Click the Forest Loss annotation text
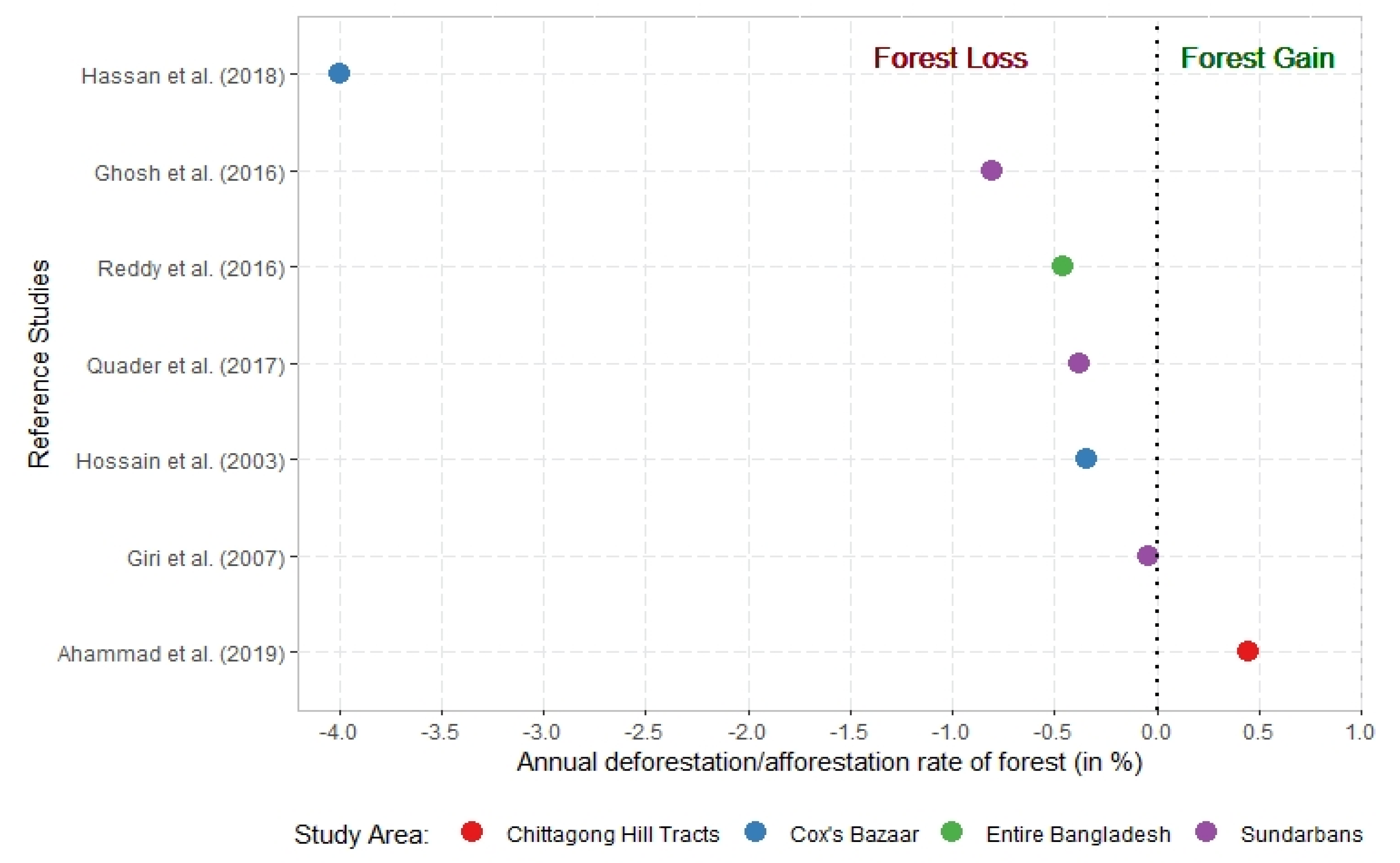The image size is (1400, 863). click(950, 58)
